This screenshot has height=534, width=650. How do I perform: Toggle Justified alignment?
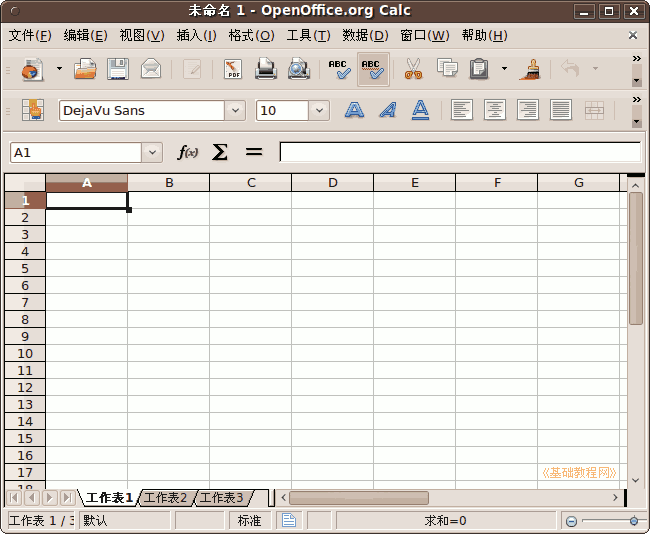pyautogui.click(x=560, y=110)
